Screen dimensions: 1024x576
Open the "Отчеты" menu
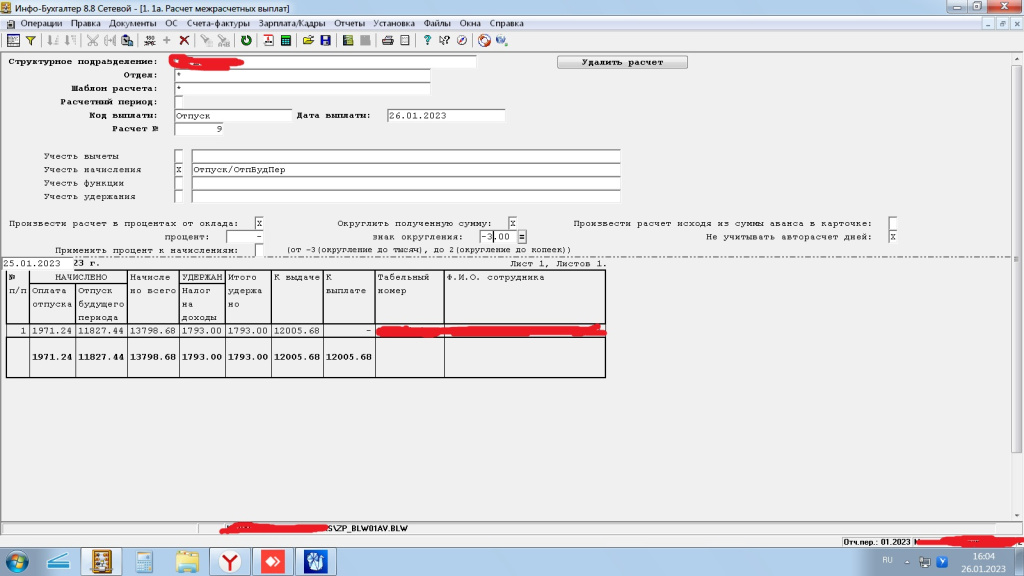click(349, 22)
